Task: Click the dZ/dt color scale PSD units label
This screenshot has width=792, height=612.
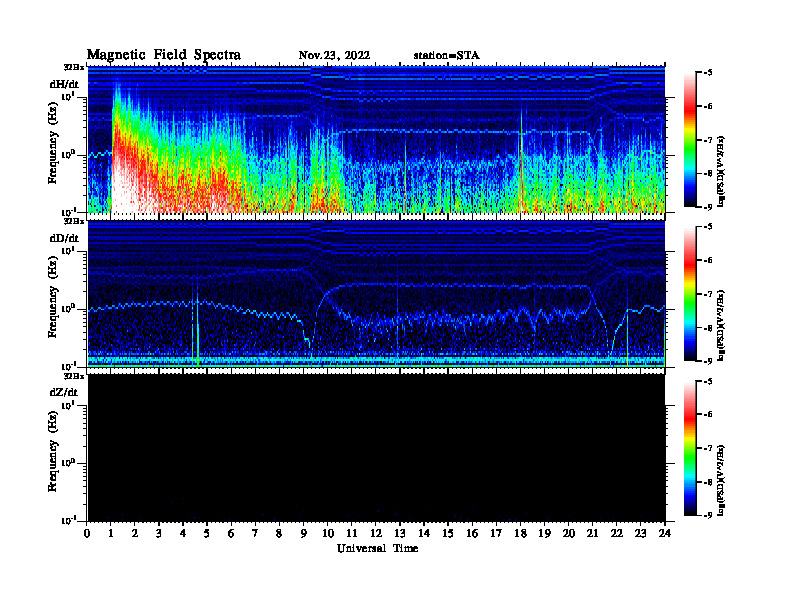Action: pos(721,480)
